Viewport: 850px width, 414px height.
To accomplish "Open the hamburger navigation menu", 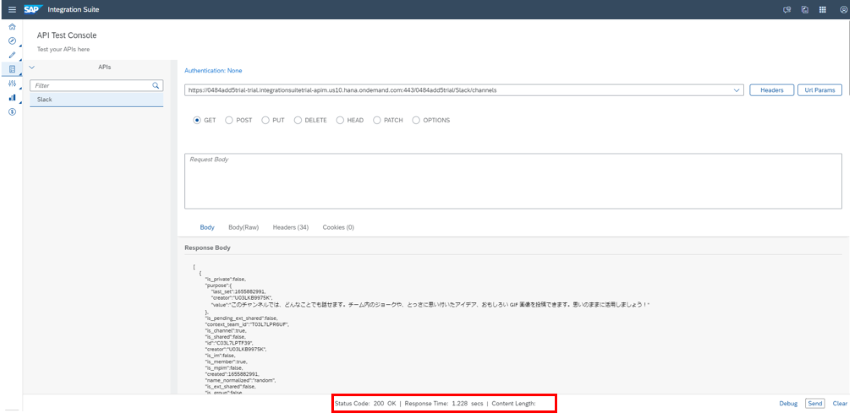I will tap(12, 10).
